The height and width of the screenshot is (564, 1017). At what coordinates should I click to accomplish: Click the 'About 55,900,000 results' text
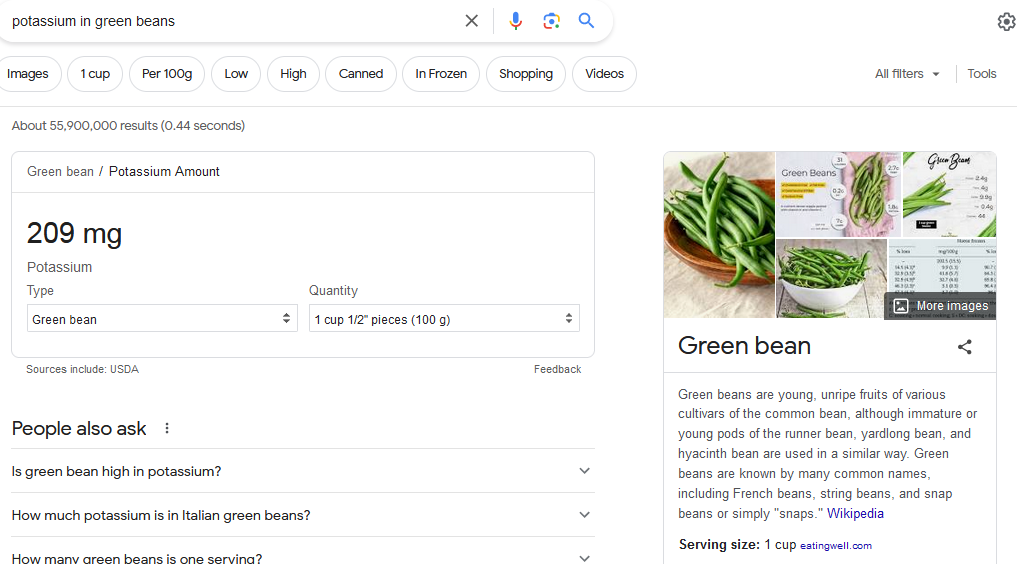128,126
